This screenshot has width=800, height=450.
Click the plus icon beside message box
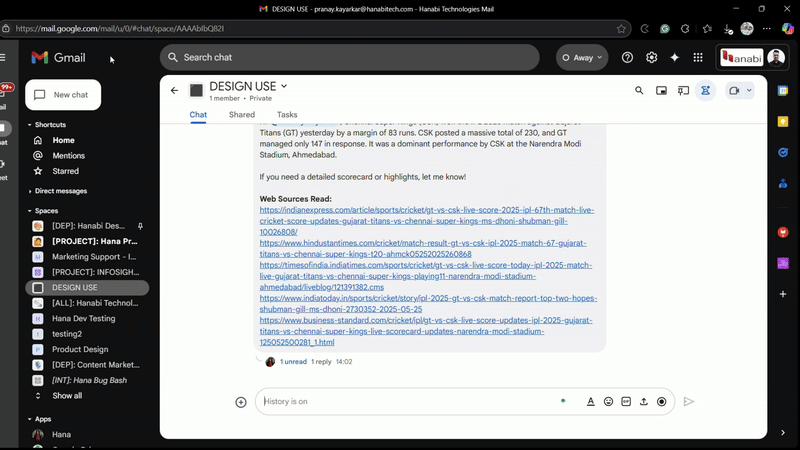point(241,402)
